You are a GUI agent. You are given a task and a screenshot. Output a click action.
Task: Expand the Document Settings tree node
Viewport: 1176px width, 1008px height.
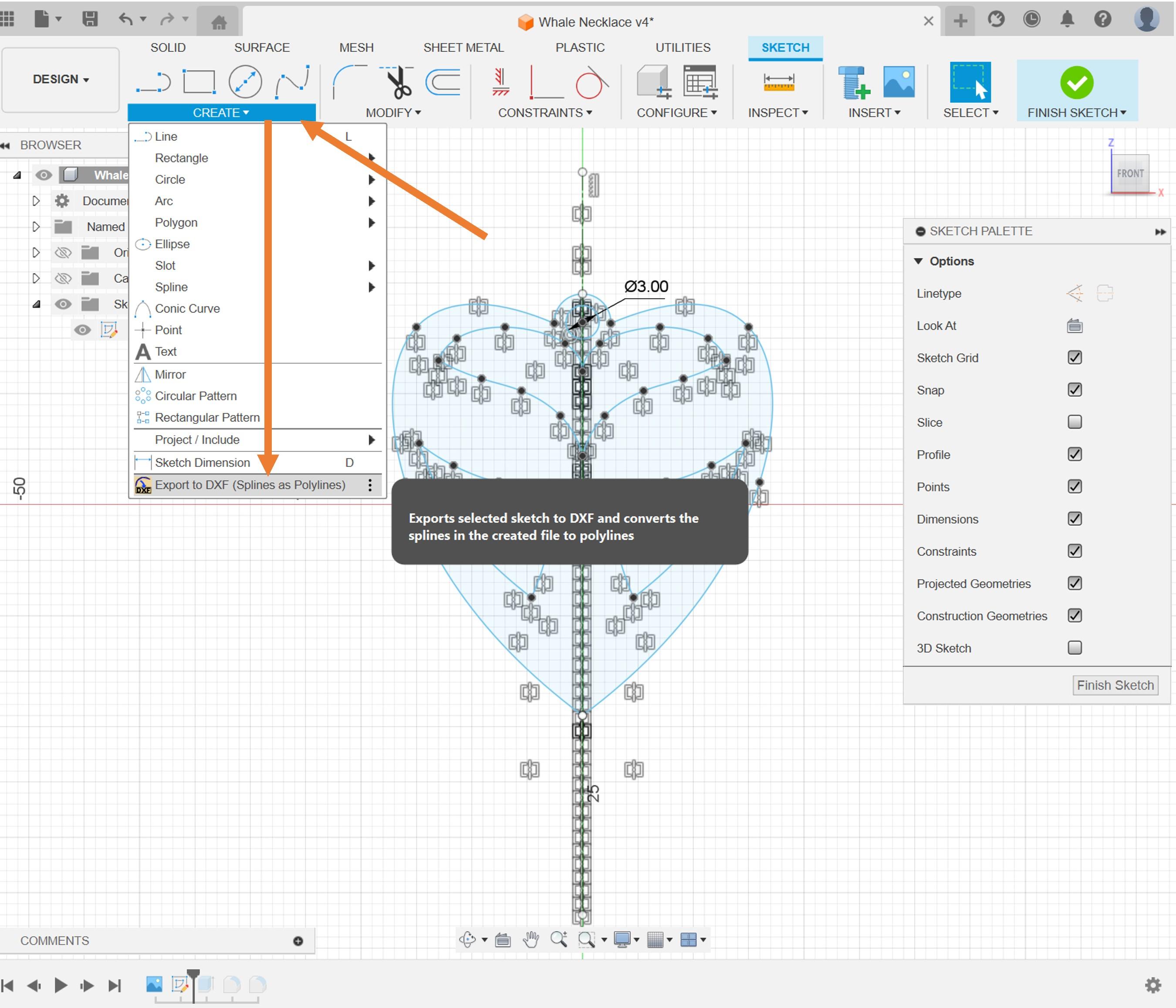coord(36,201)
